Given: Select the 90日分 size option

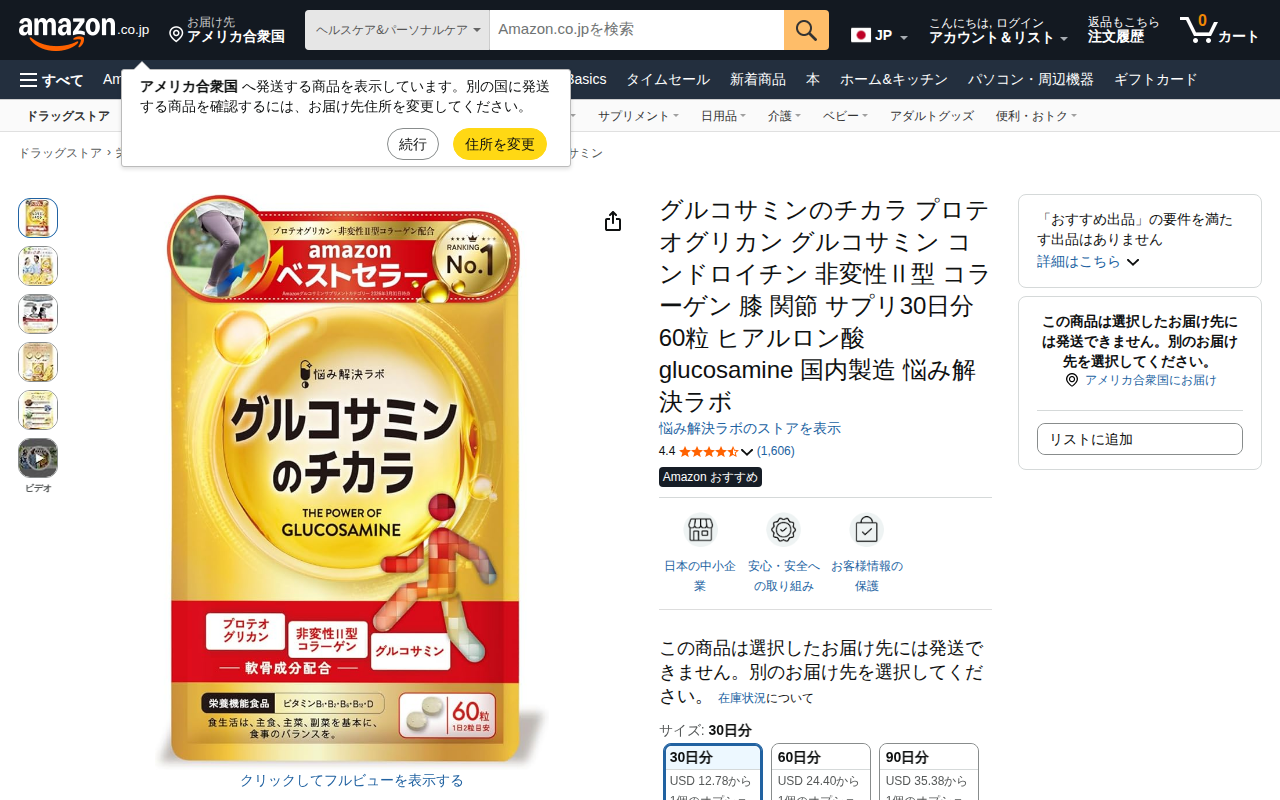Looking at the screenshot, I should pyautogui.click(x=928, y=772).
